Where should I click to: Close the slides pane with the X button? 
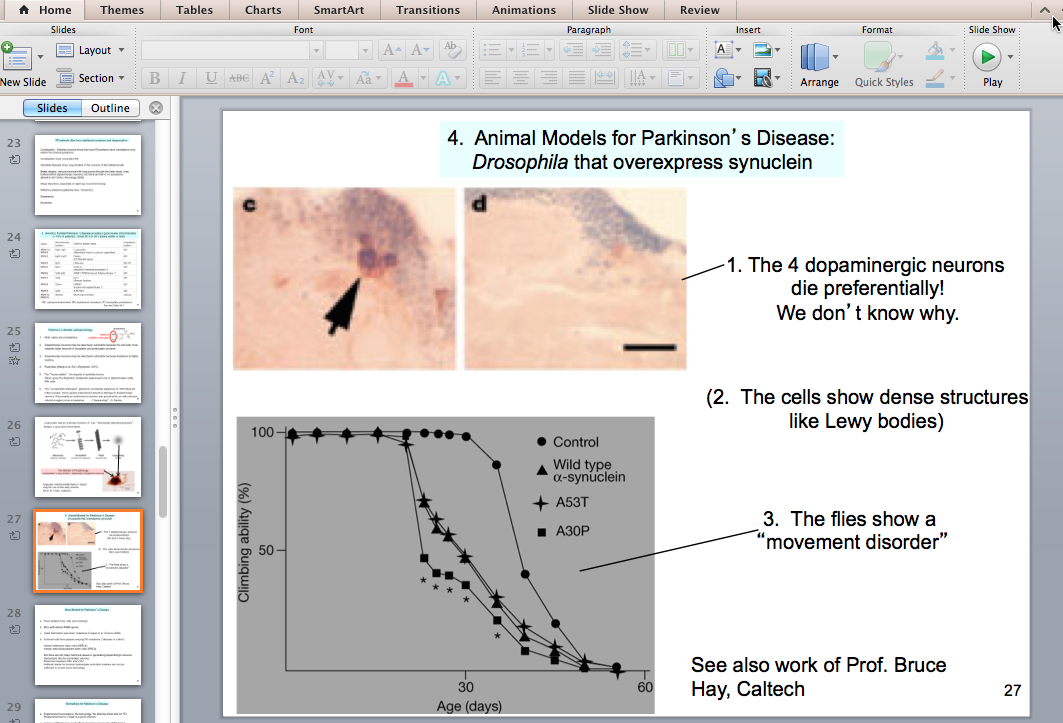[156, 108]
